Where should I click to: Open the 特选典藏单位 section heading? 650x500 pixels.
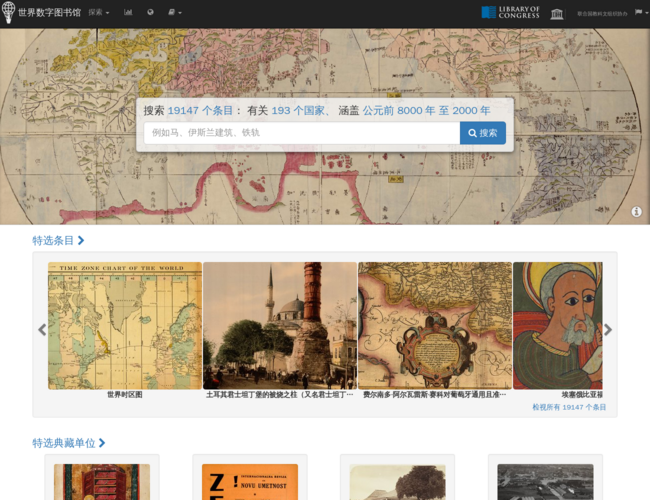(68, 443)
